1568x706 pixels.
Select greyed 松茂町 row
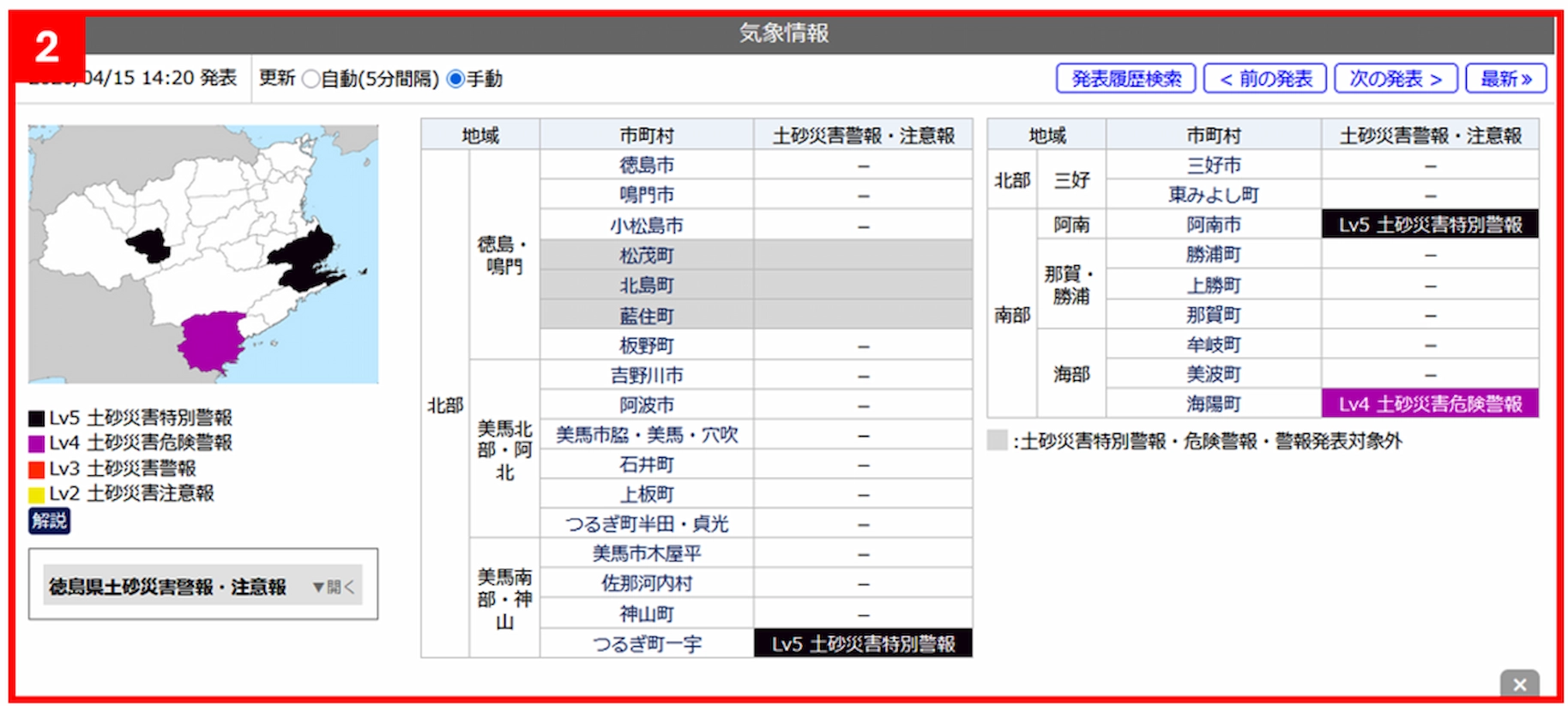(756, 255)
